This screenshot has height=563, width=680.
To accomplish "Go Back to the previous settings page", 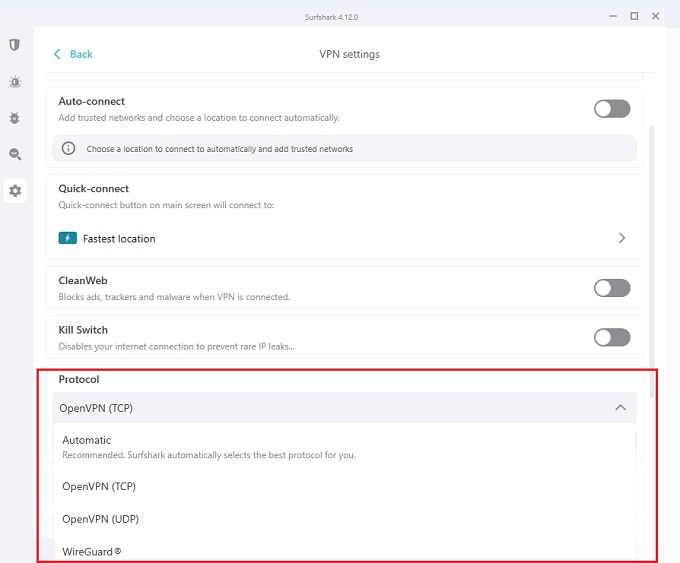I will pyautogui.click(x=73, y=54).
